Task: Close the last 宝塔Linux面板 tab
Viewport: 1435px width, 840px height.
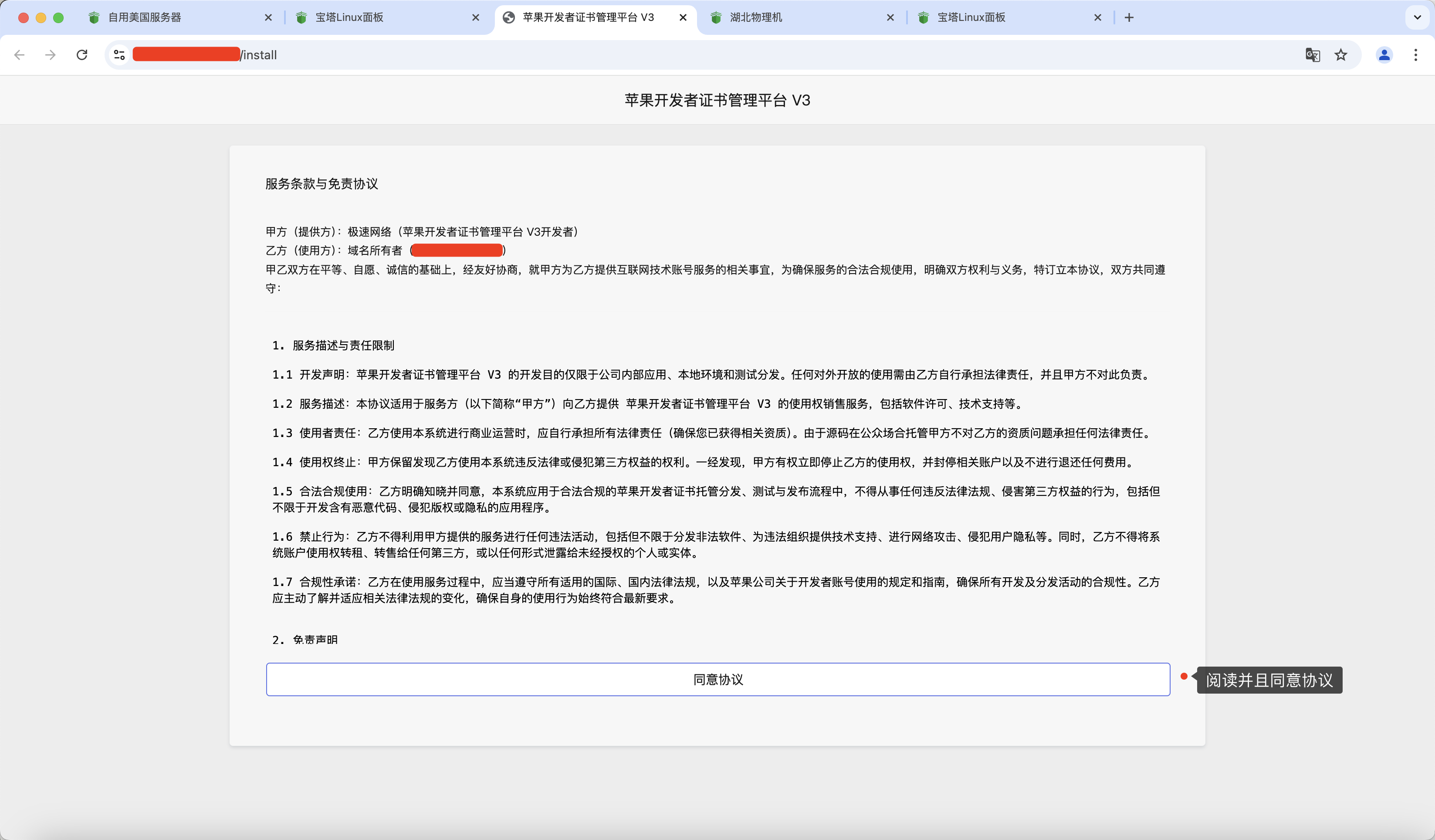Action: [x=1097, y=18]
